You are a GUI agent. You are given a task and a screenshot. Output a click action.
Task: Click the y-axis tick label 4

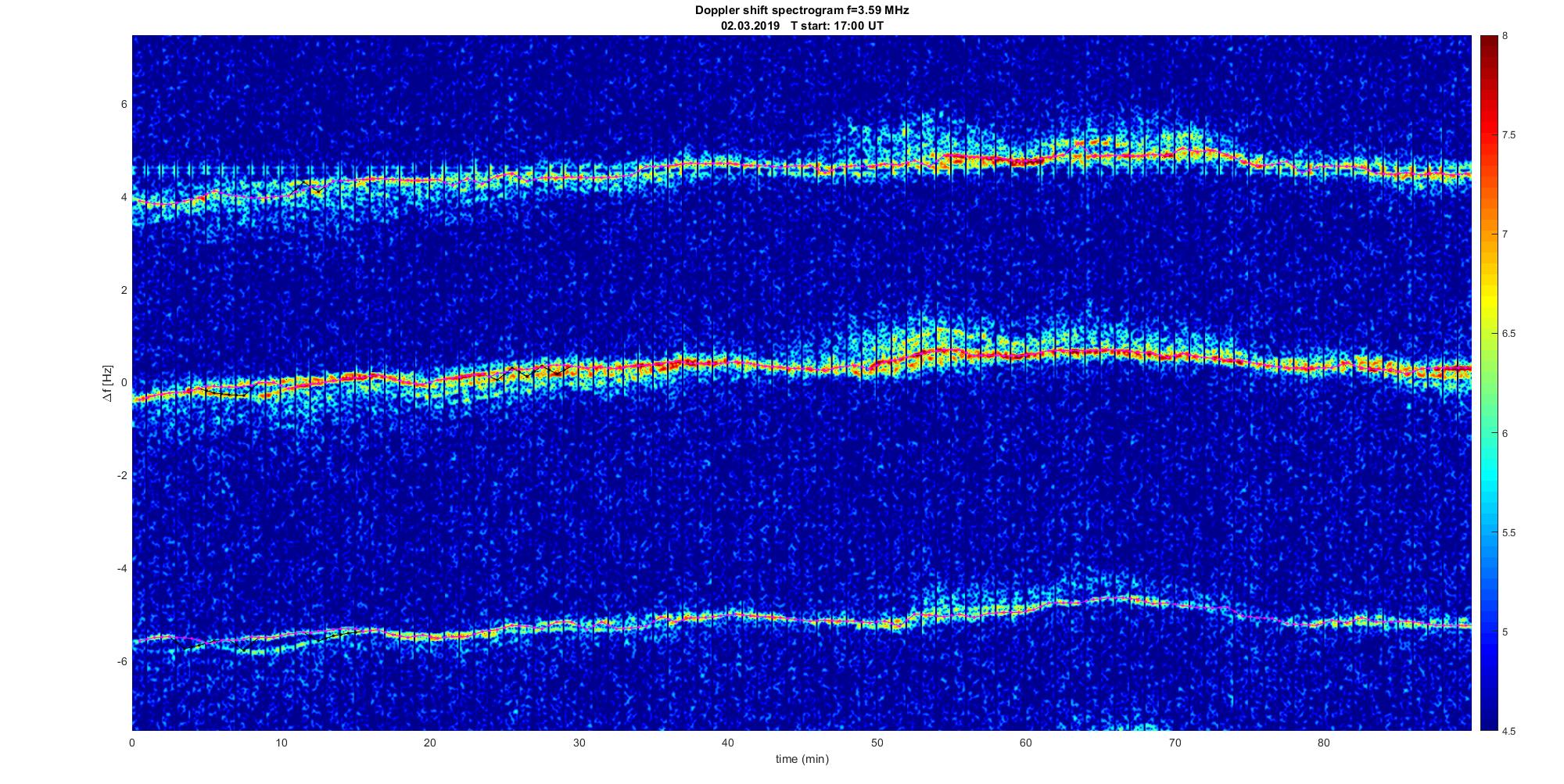(124, 198)
